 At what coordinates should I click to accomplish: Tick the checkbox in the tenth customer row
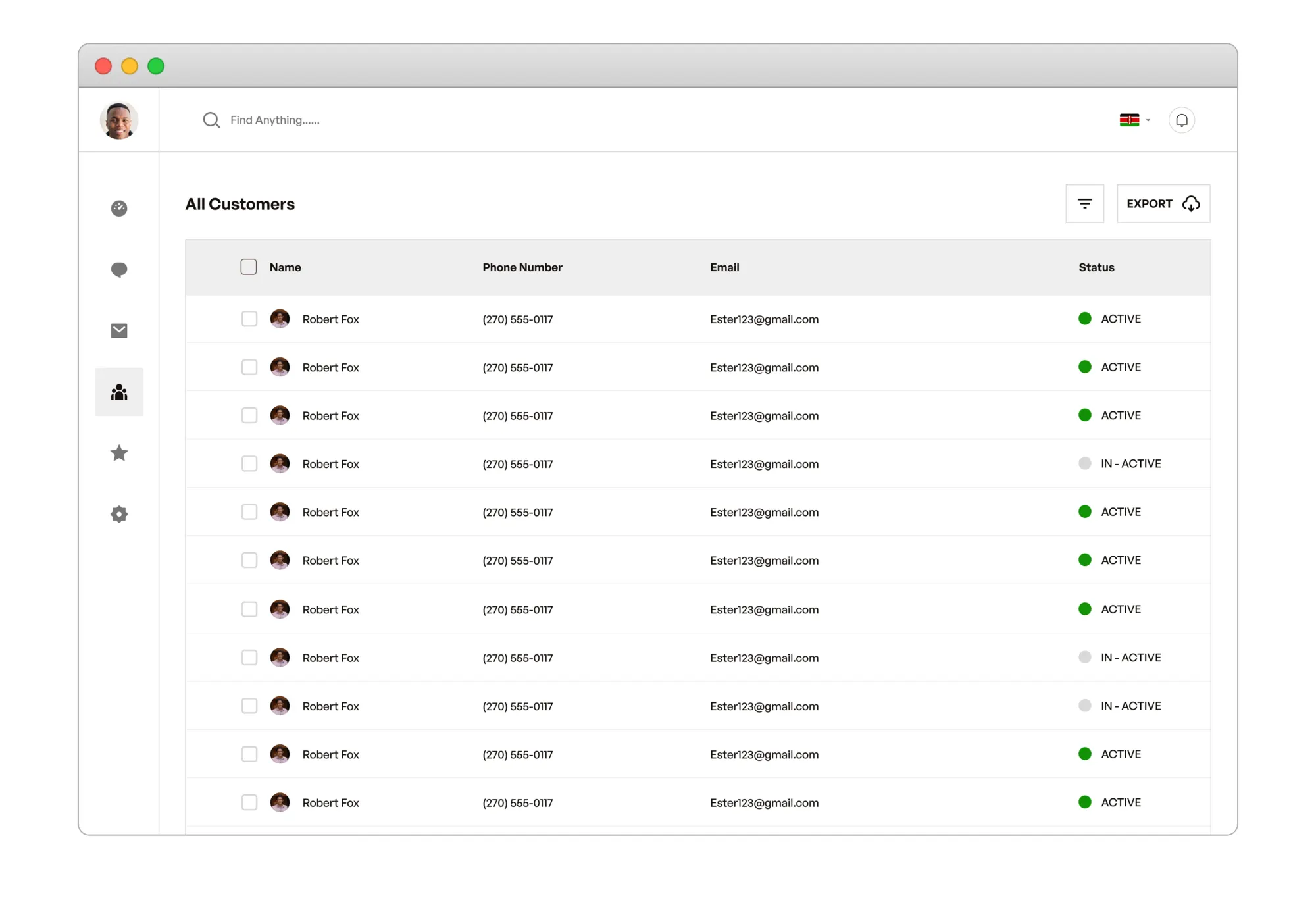[x=249, y=754]
